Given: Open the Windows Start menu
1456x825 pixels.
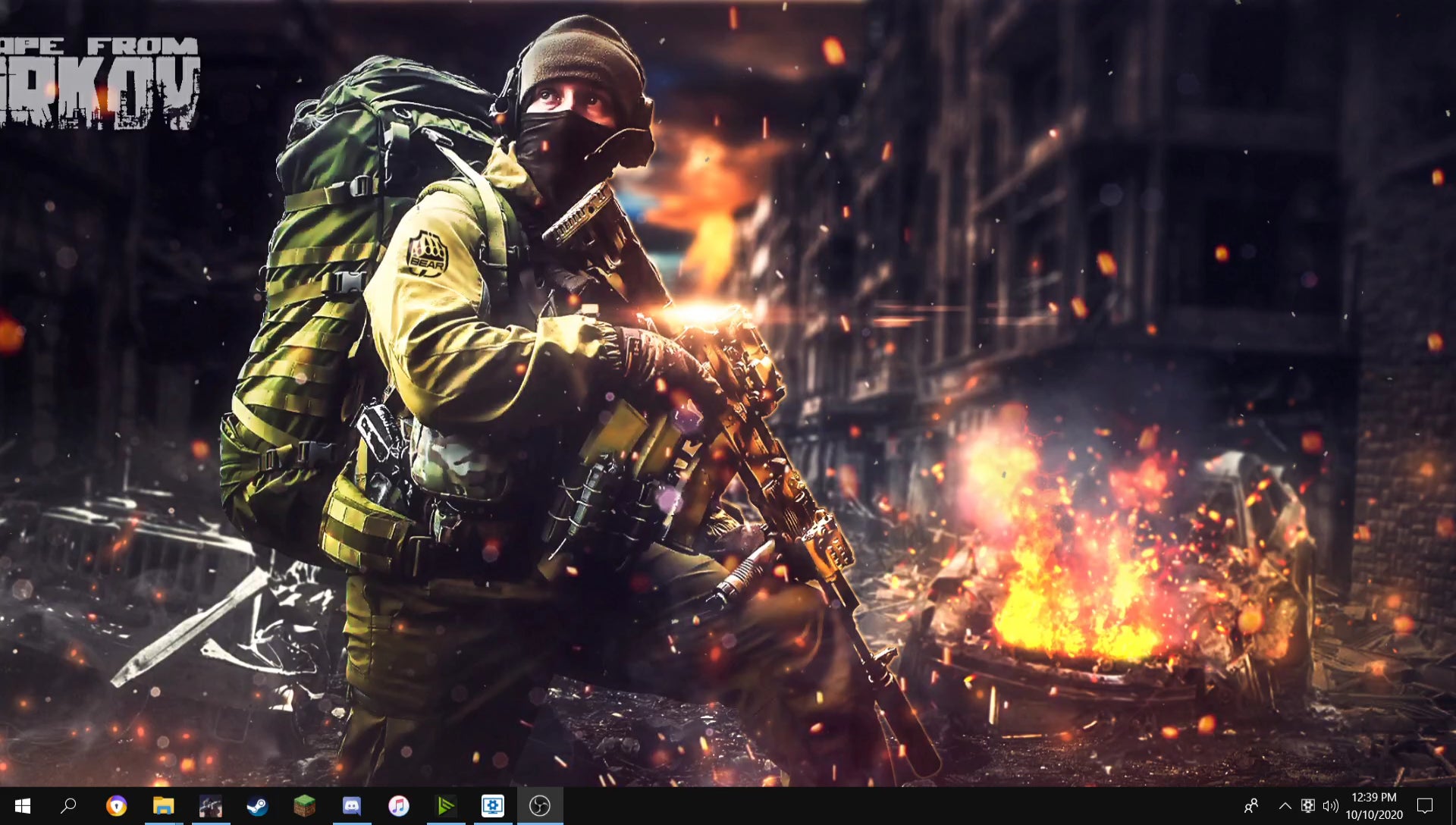Looking at the screenshot, I should point(22,806).
